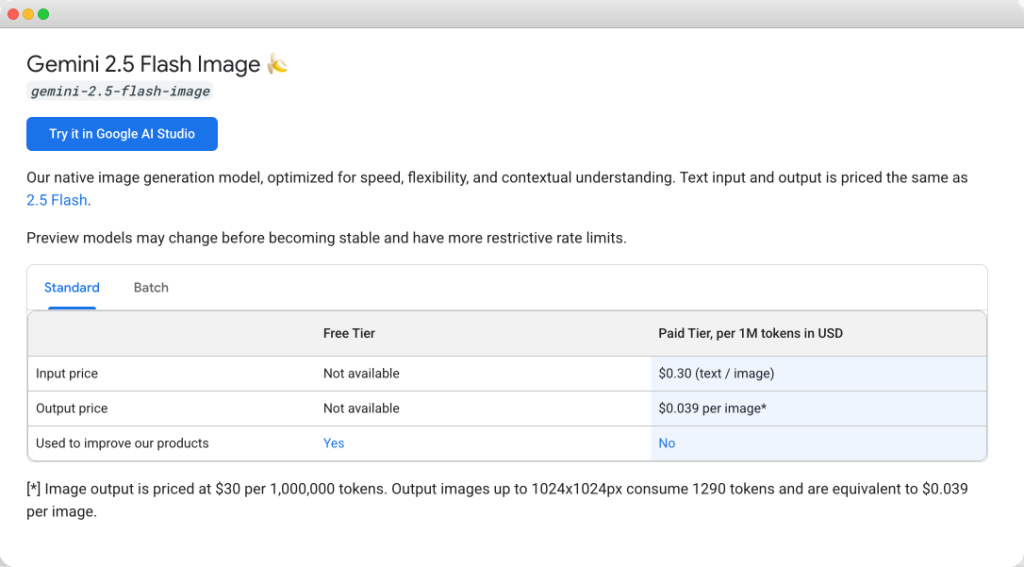Click the Used to improve our products label
1024x567 pixels.
pyautogui.click(x=122, y=443)
